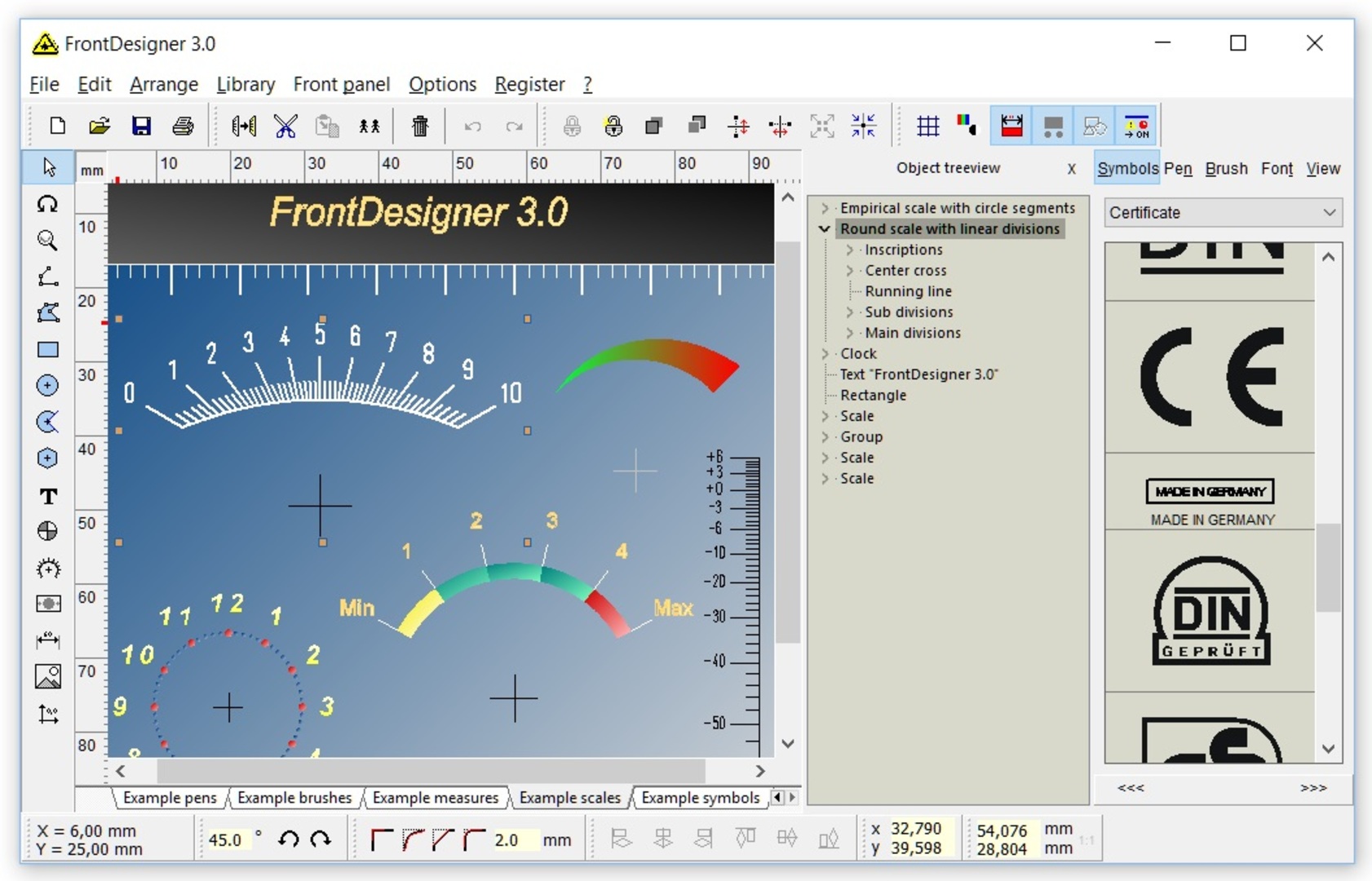
Task: Click the Bring to front icon
Action: (x=654, y=126)
